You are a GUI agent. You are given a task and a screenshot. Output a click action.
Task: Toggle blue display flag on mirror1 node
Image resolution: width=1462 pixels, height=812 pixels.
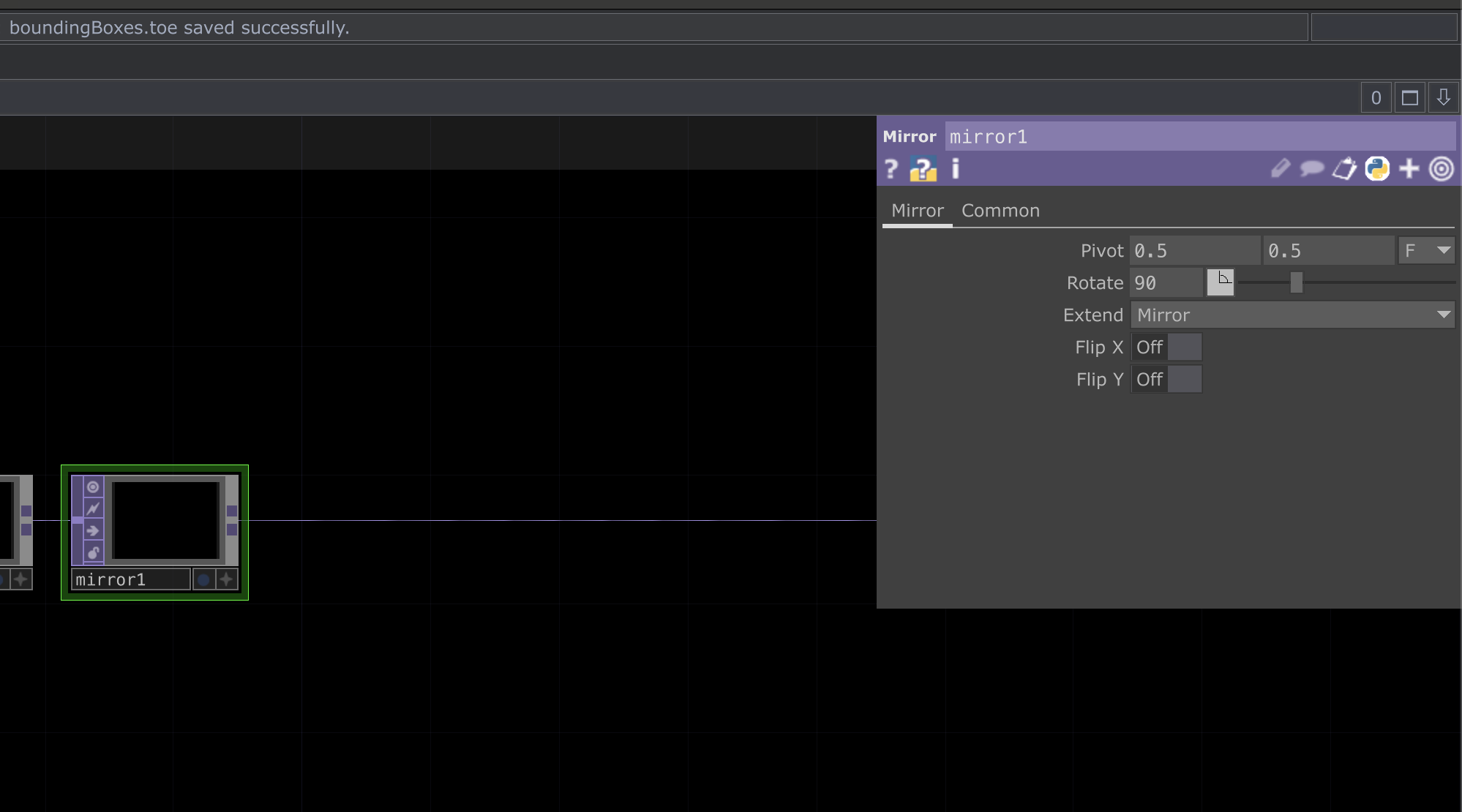coord(203,580)
